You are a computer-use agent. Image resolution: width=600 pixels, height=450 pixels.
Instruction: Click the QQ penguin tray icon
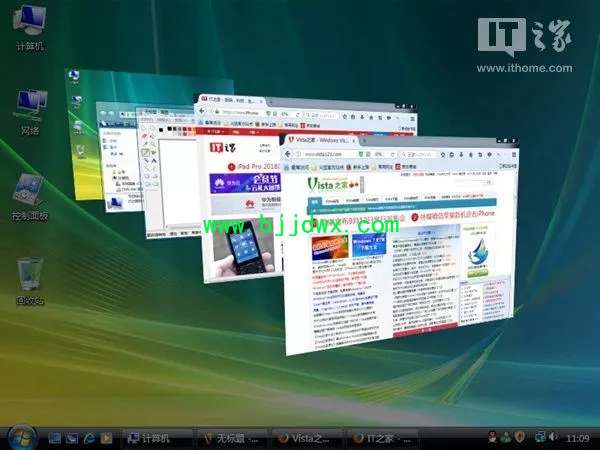click(492, 436)
